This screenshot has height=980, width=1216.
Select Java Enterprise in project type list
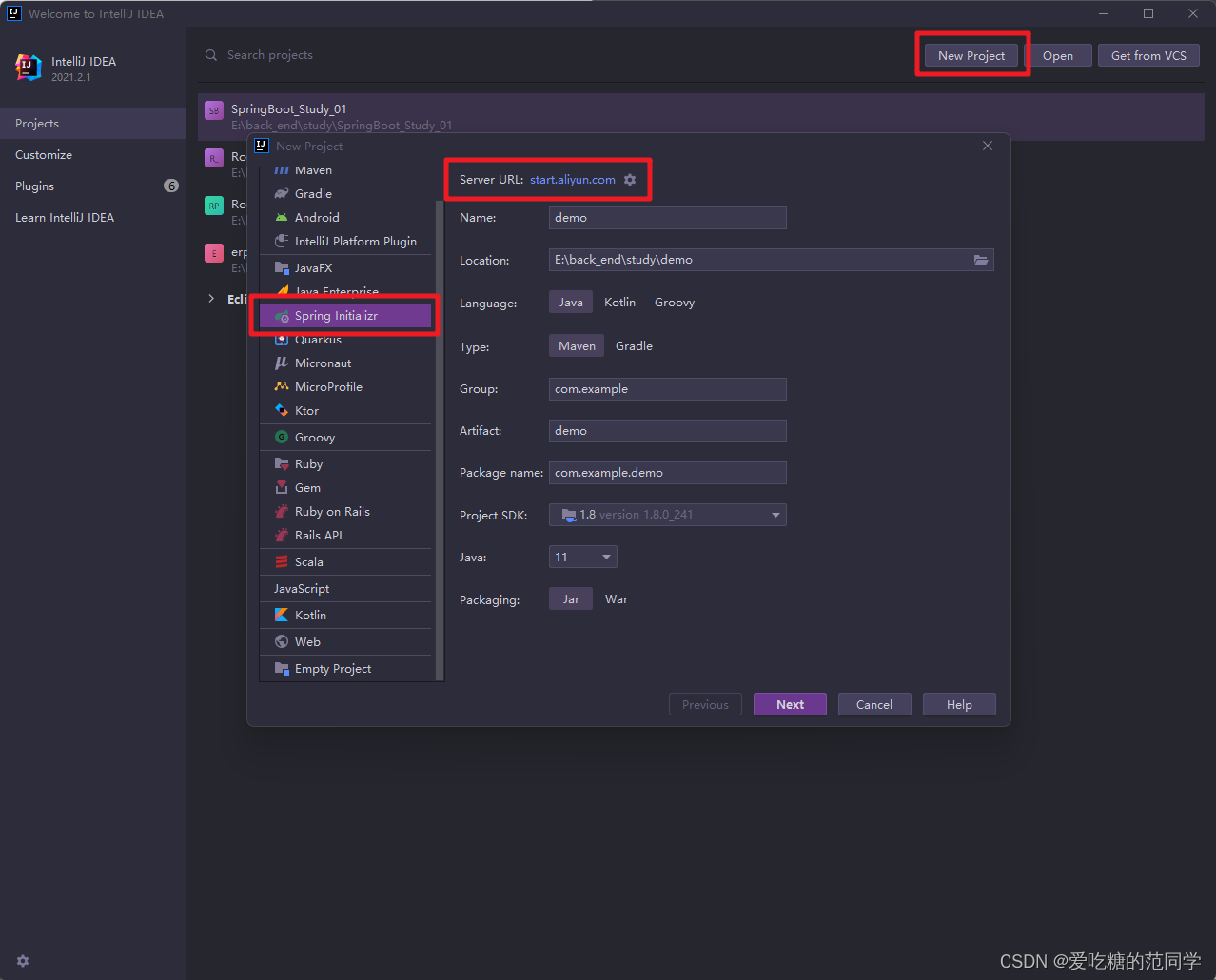click(345, 291)
